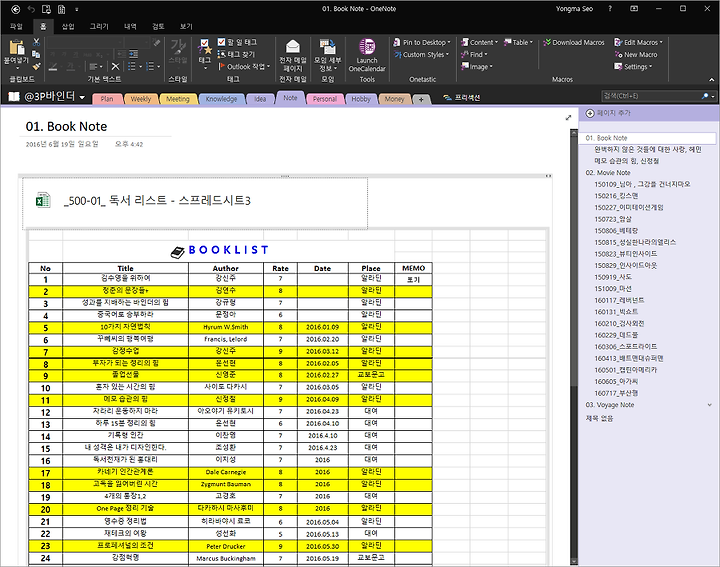The width and height of the screenshot is (720, 567).
Task: Open the Onetastic Settings dropdown
Action: (634, 67)
